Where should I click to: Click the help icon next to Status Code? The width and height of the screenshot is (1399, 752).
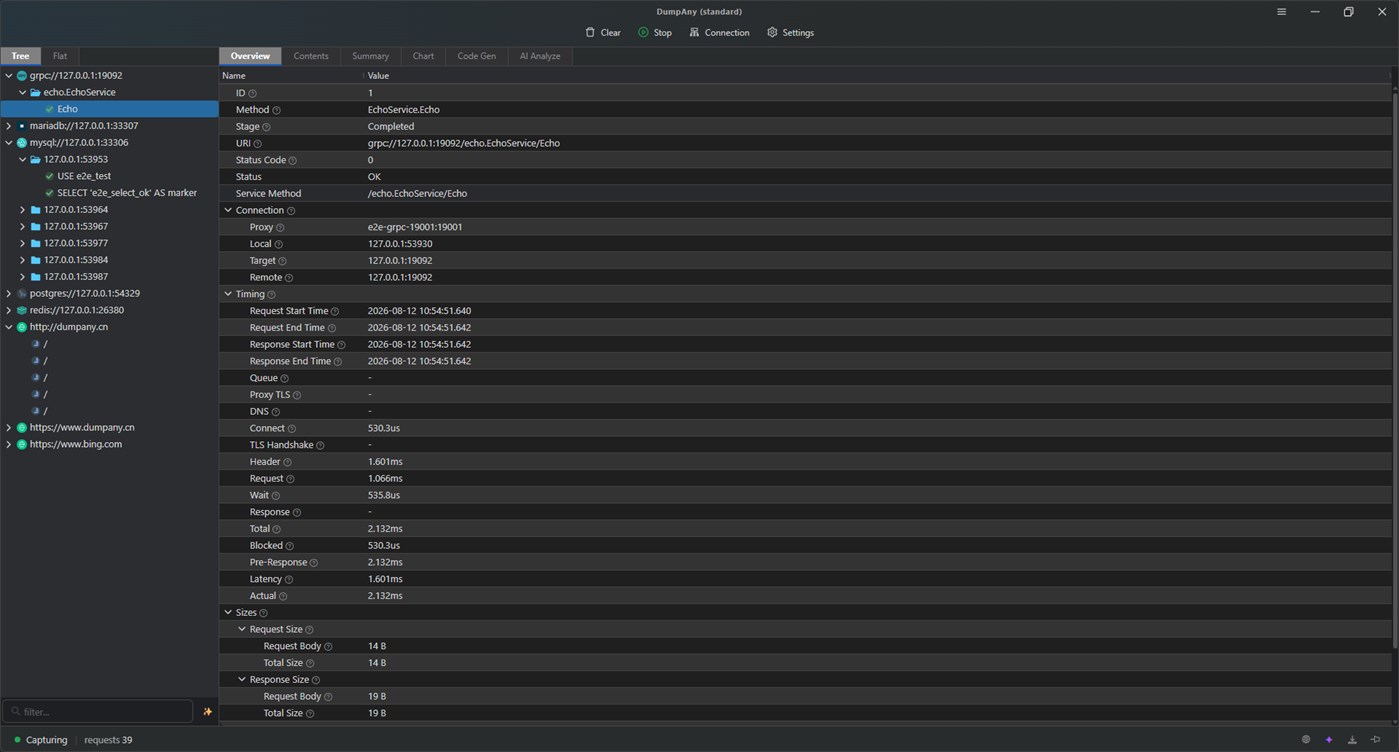click(x=292, y=160)
